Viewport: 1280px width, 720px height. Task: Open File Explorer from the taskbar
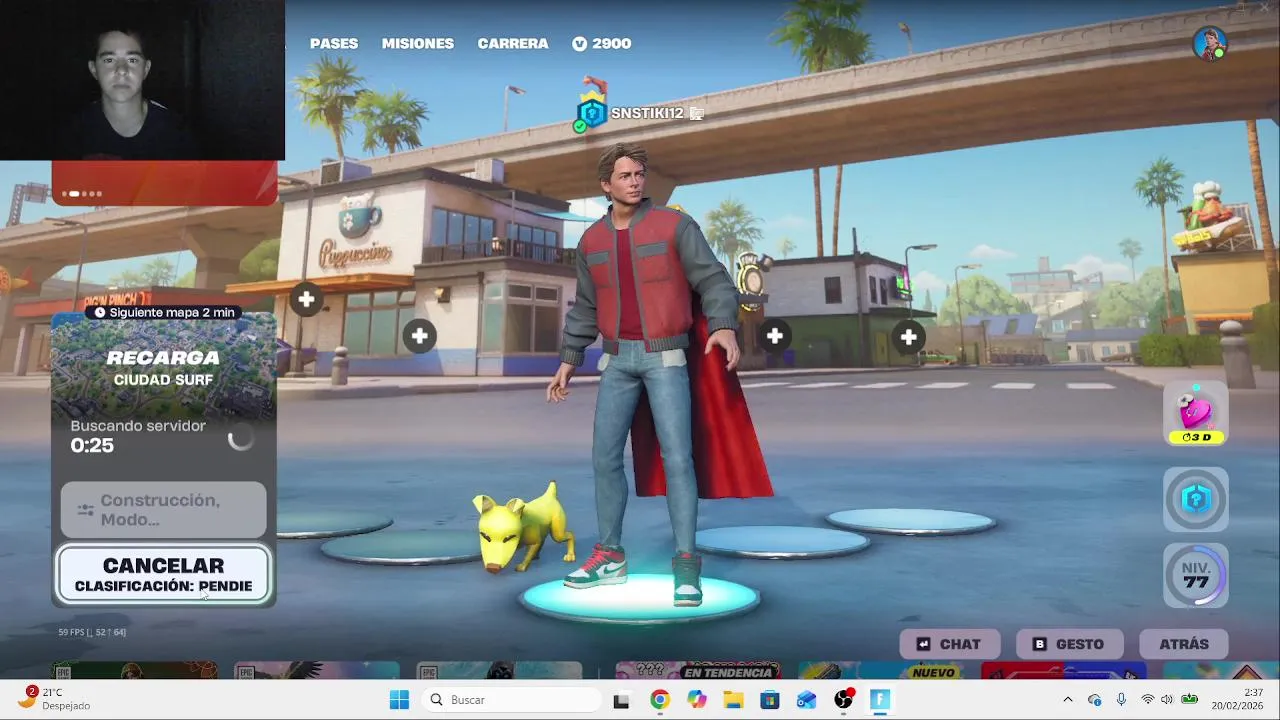click(x=733, y=700)
